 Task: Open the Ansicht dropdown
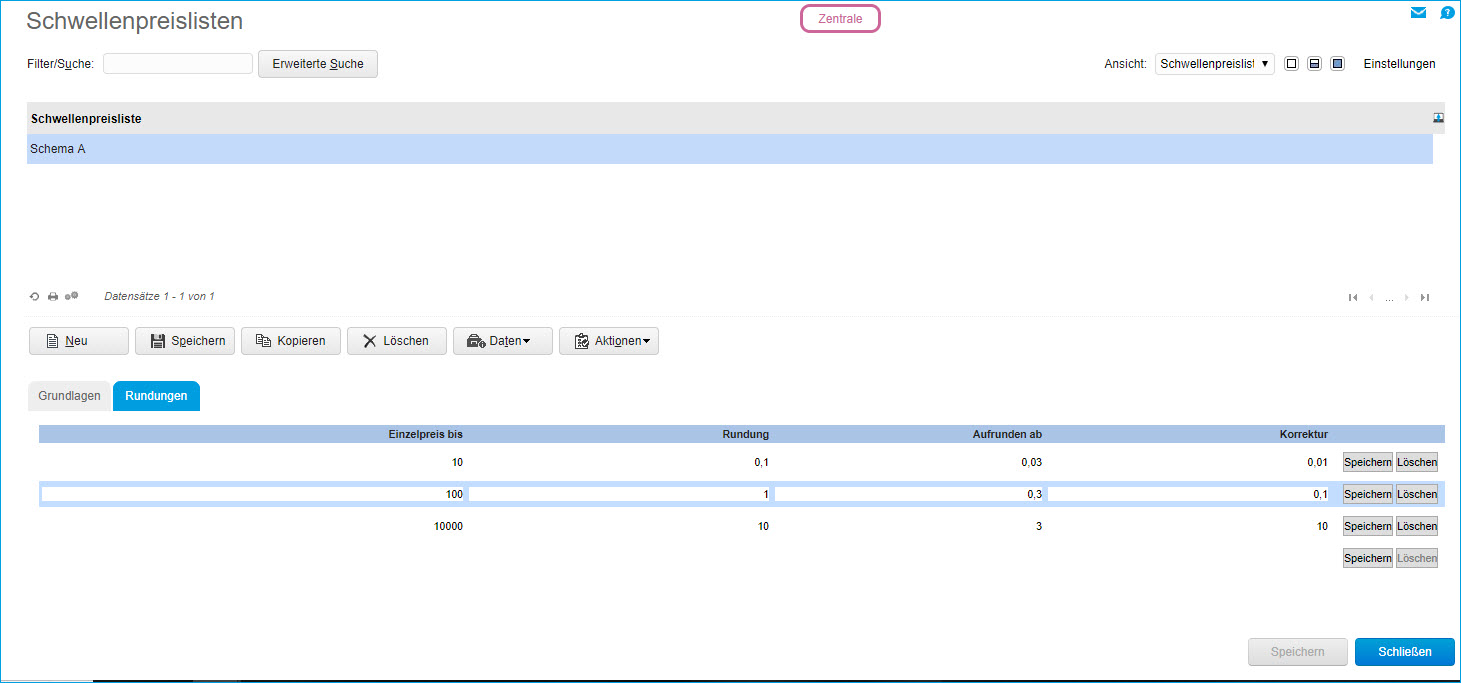[x=1214, y=64]
